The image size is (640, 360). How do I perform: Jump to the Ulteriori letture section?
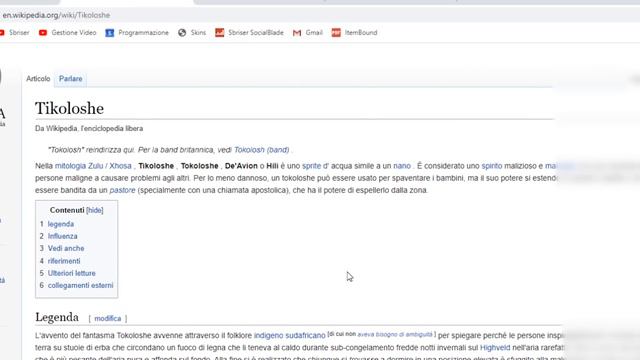(x=71, y=273)
